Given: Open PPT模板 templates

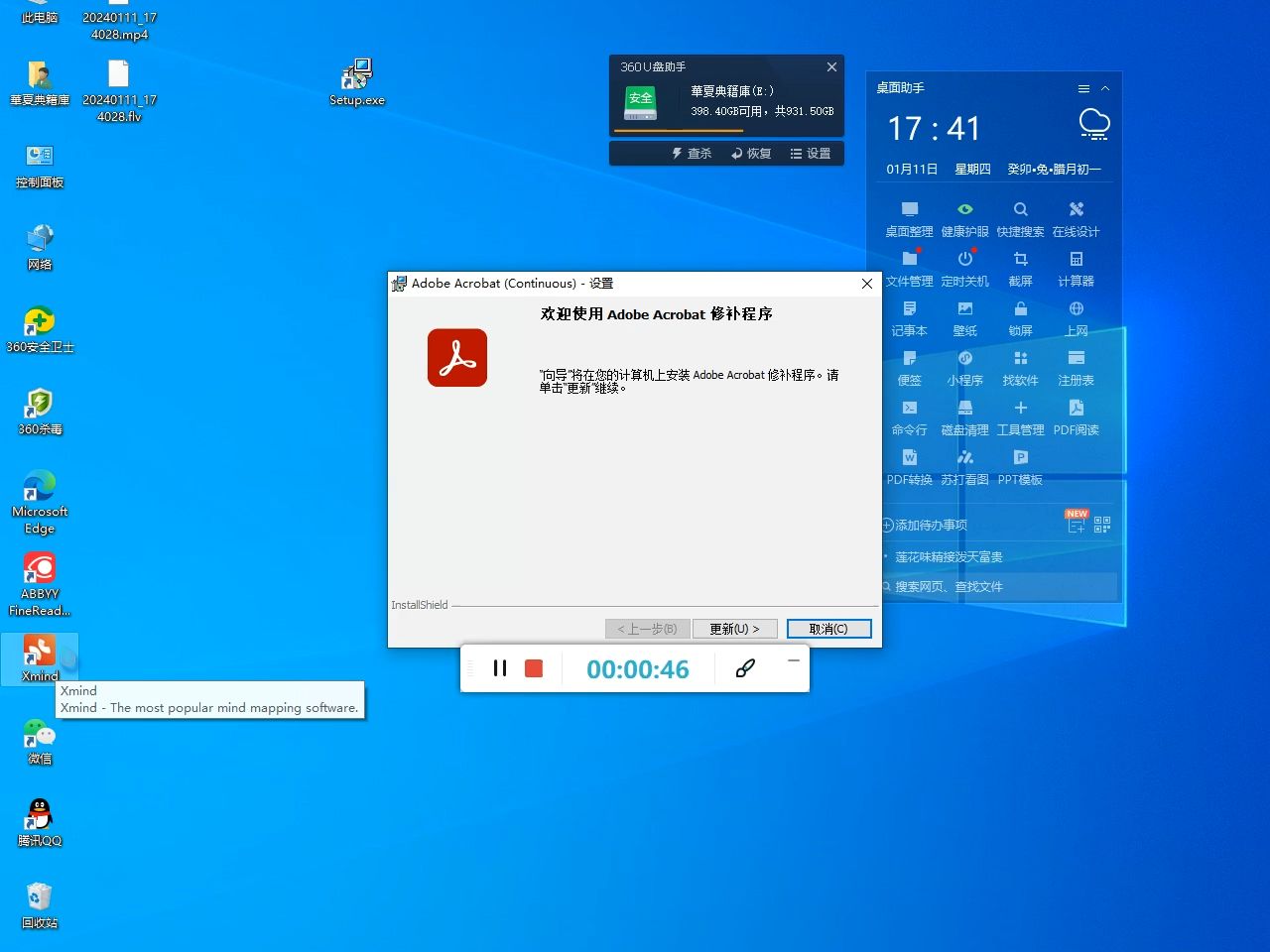Looking at the screenshot, I should pyautogui.click(x=1020, y=467).
